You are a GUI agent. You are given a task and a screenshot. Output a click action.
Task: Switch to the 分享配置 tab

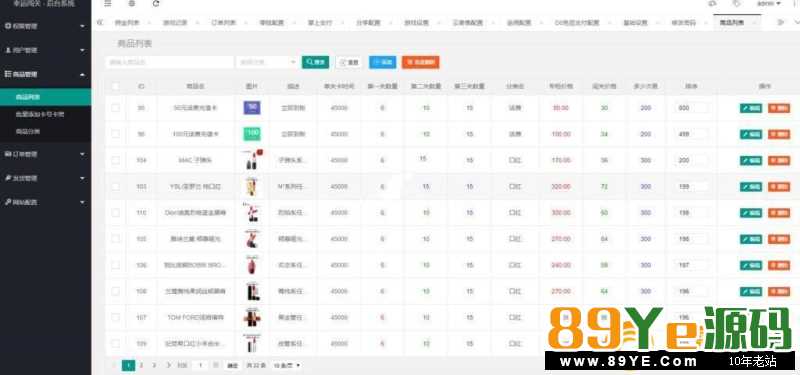pos(368,23)
